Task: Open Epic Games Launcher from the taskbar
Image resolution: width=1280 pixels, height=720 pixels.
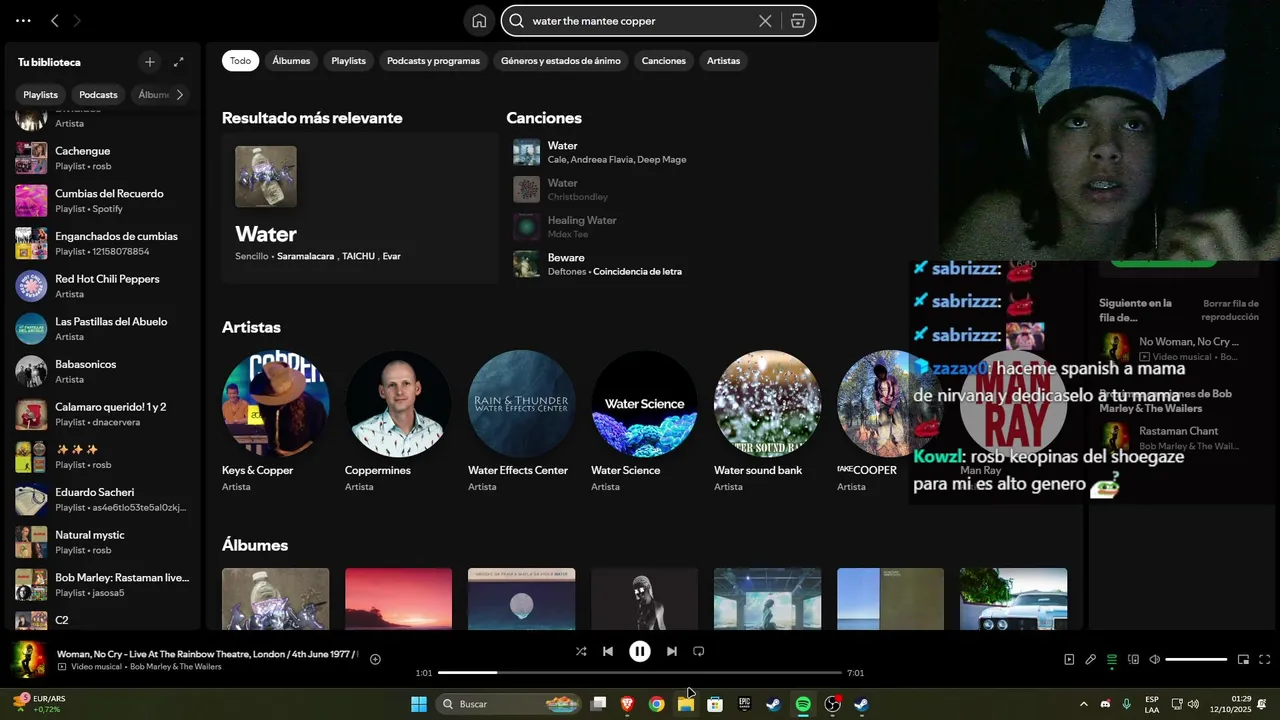Action: tap(744, 704)
